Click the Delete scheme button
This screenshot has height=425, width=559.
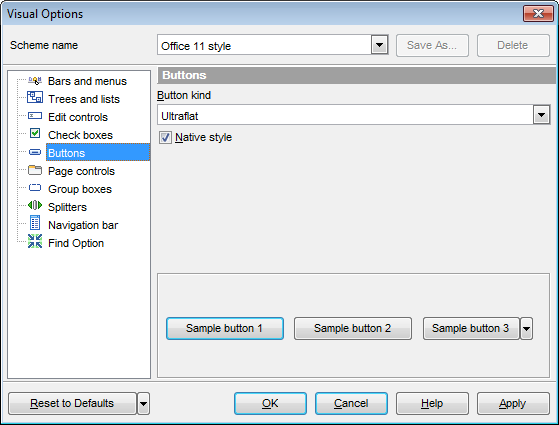[x=513, y=45]
